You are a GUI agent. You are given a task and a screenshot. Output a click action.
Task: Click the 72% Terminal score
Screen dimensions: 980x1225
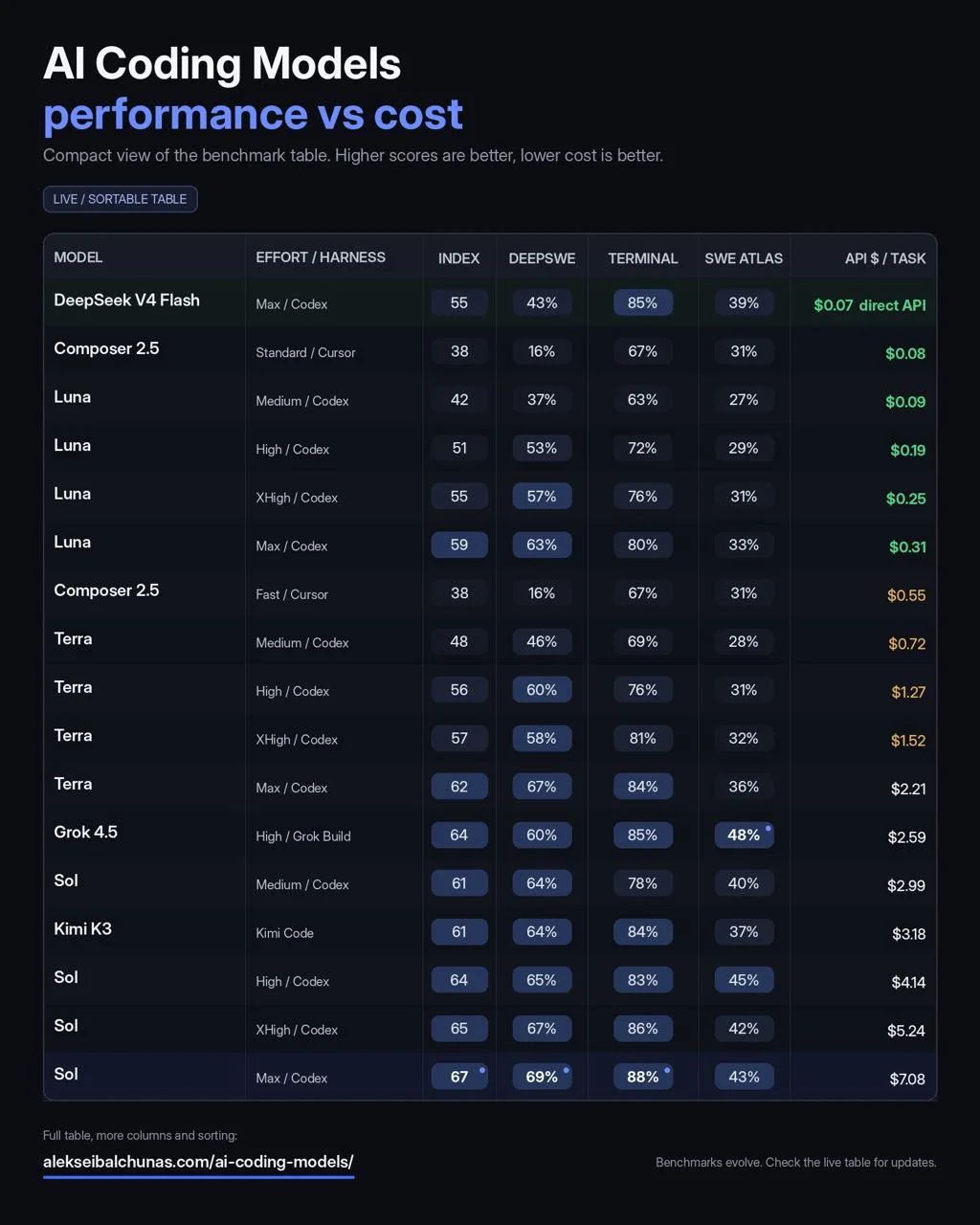point(642,448)
